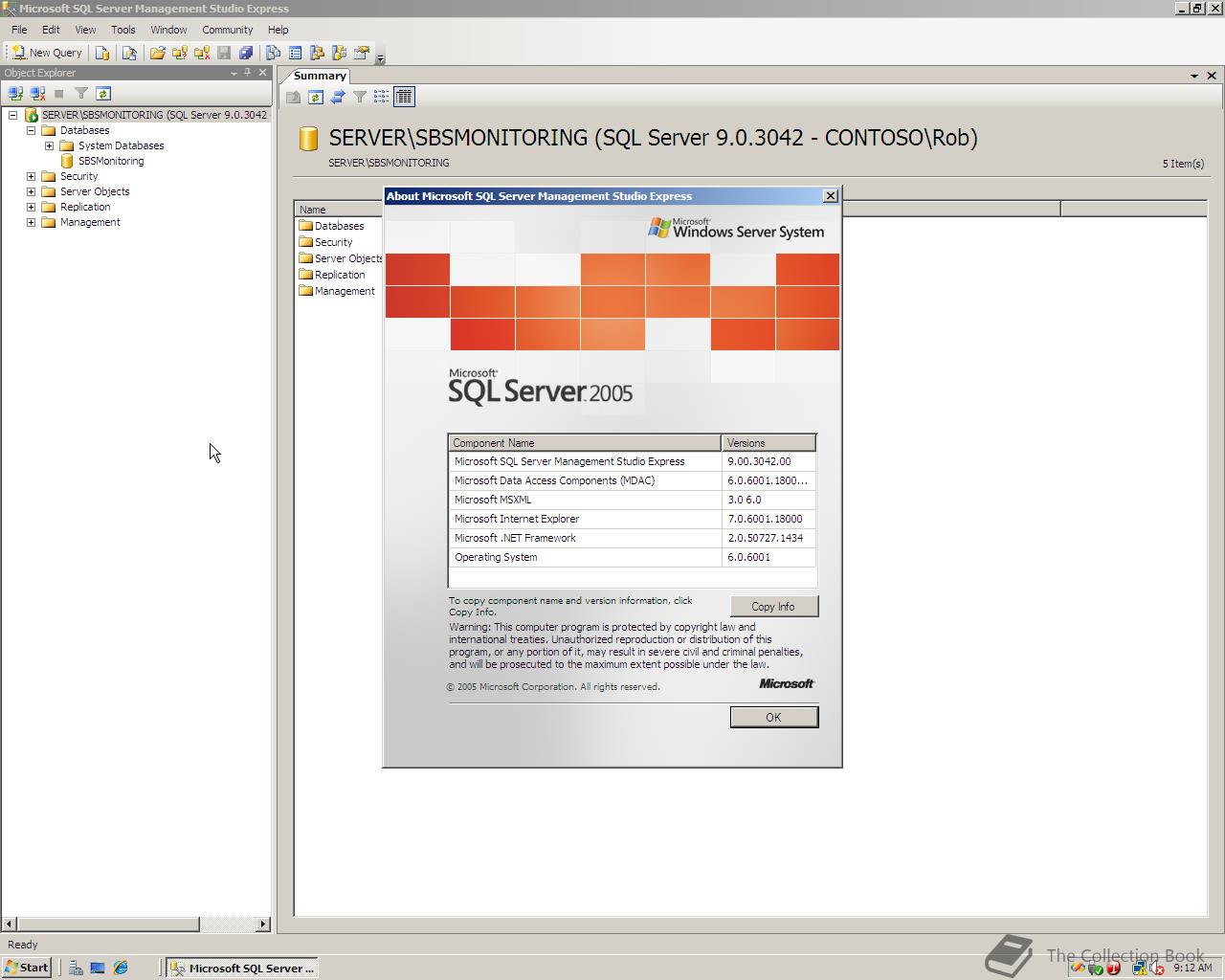Screen dimensions: 1225x980
Task: Click the Server Manager quick launch icon
Action: 75,968
